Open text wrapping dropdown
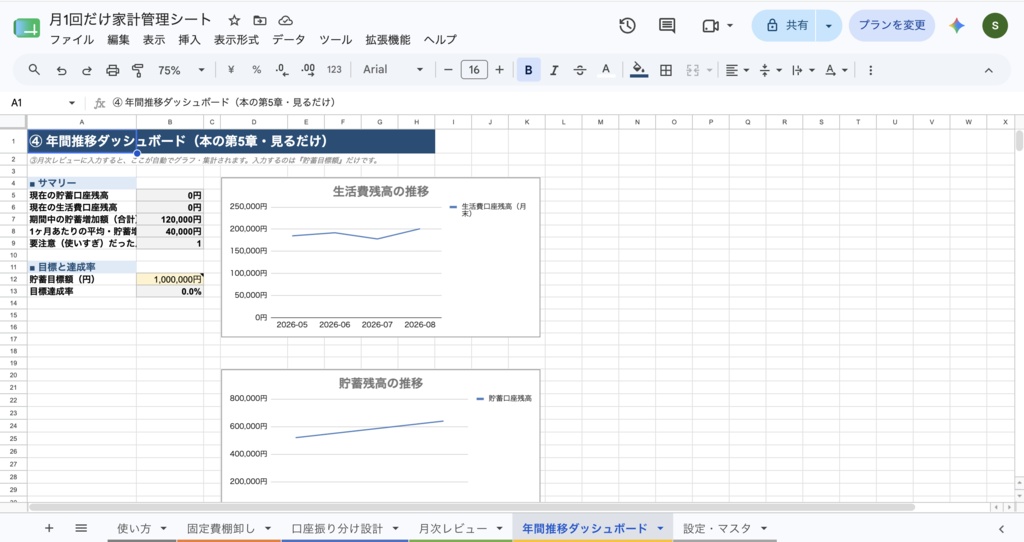Image resolution: width=1024 pixels, height=542 pixels. tap(803, 70)
